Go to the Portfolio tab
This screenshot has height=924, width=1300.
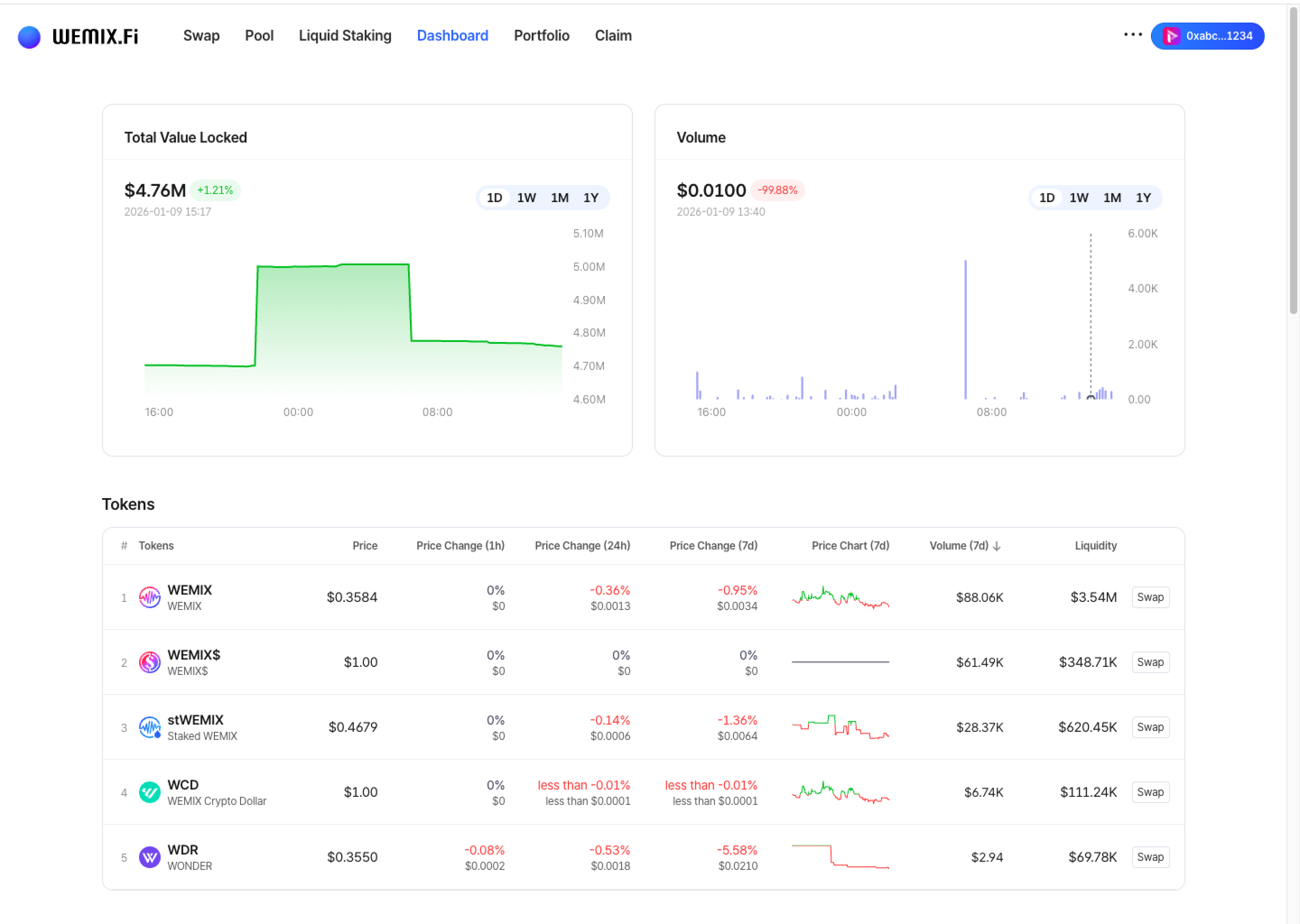tap(541, 36)
